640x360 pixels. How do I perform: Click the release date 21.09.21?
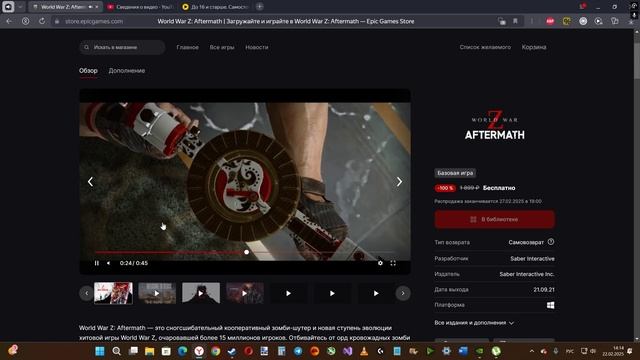point(544,290)
